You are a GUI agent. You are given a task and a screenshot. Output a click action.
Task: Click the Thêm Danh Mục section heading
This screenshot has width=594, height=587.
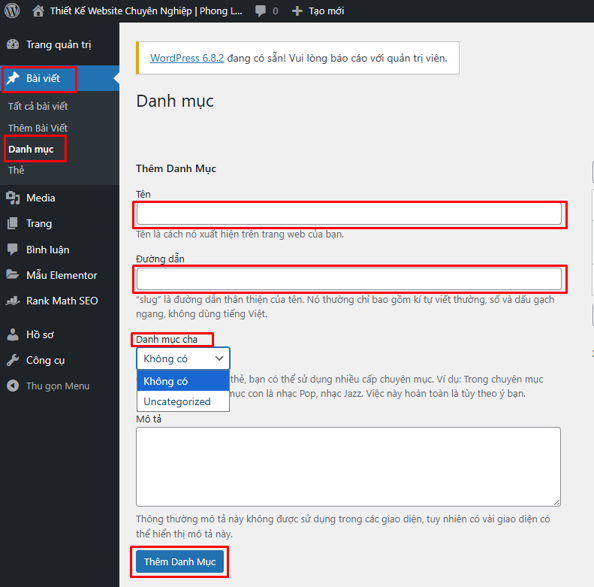tap(176, 169)
